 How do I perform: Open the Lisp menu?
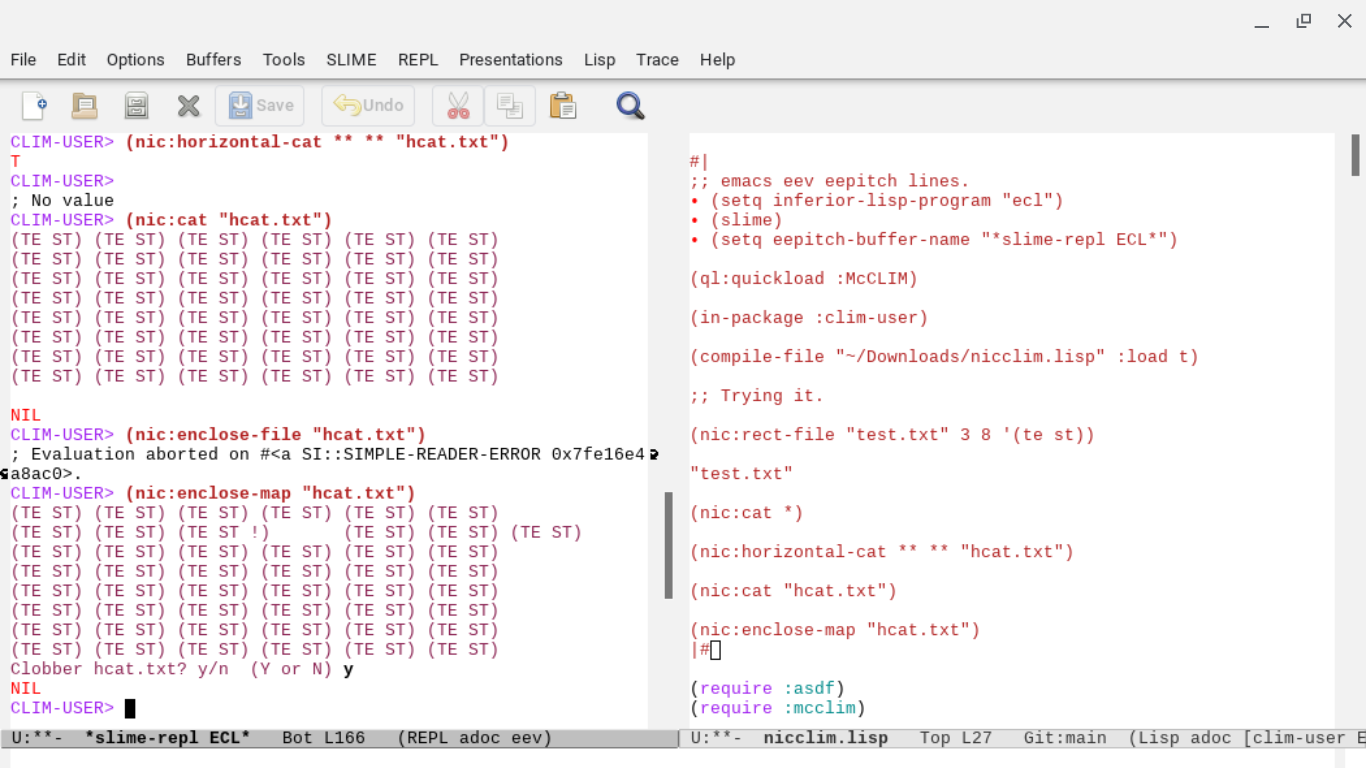600,60
